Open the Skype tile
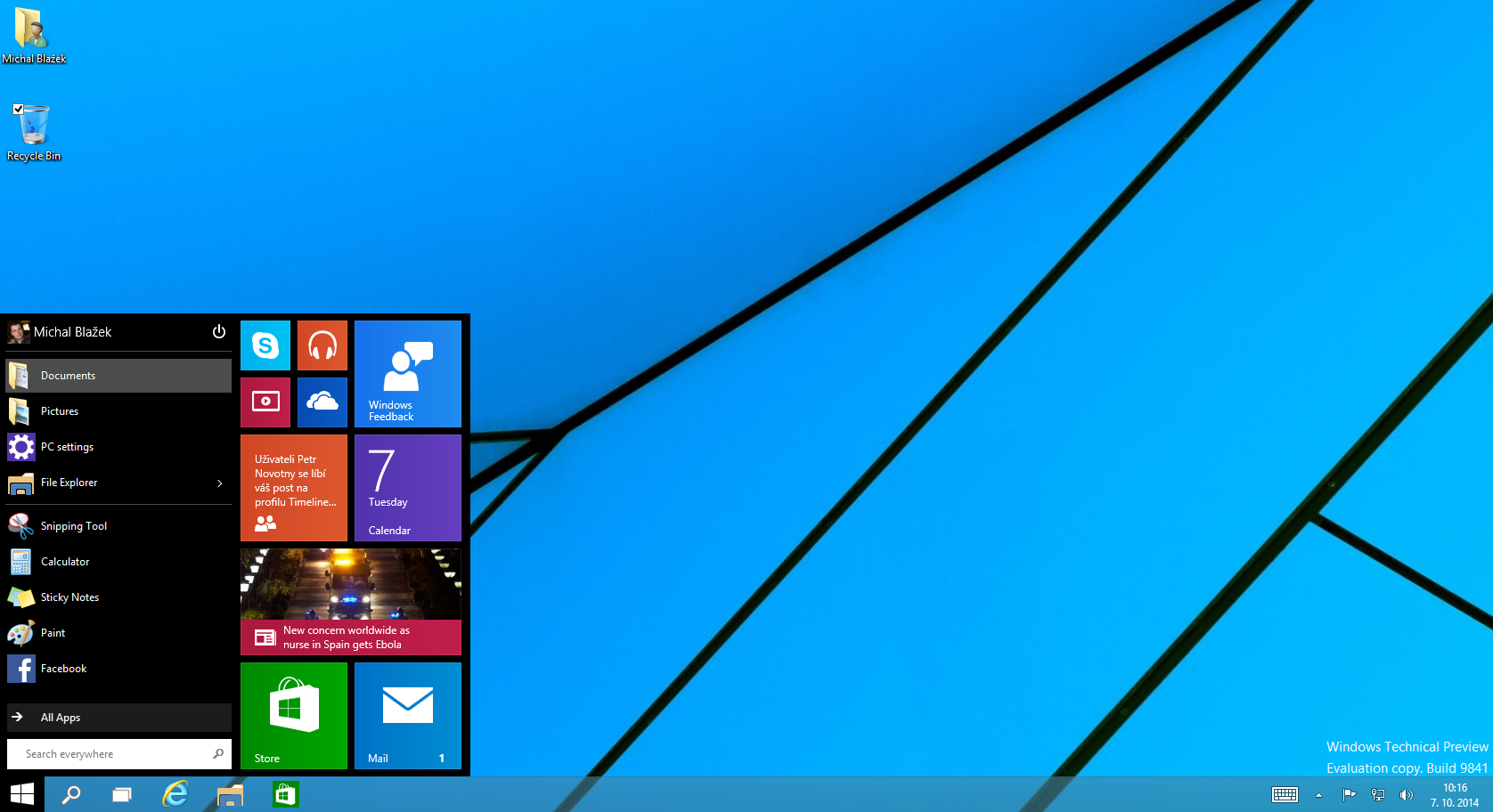The image size is (1493, 812). pos(265,345)
